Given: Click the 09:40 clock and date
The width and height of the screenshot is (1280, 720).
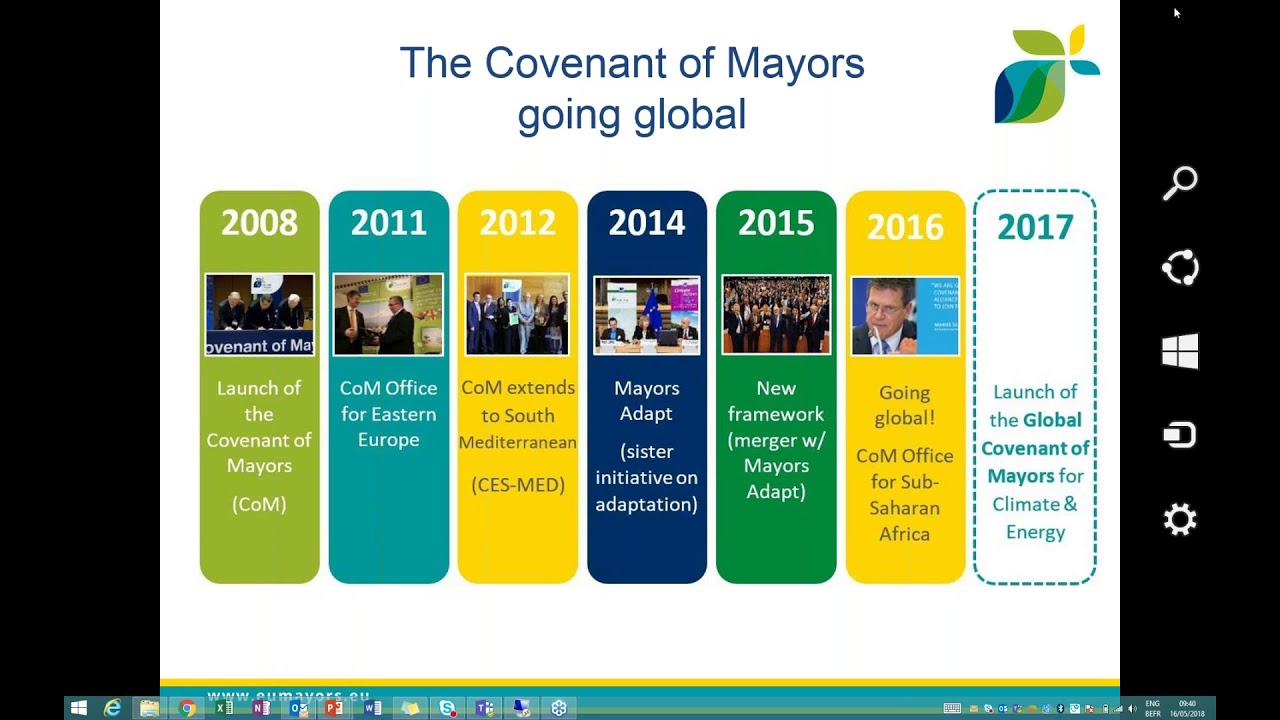Looking at the screenshot, I should tap(1188, 709).
